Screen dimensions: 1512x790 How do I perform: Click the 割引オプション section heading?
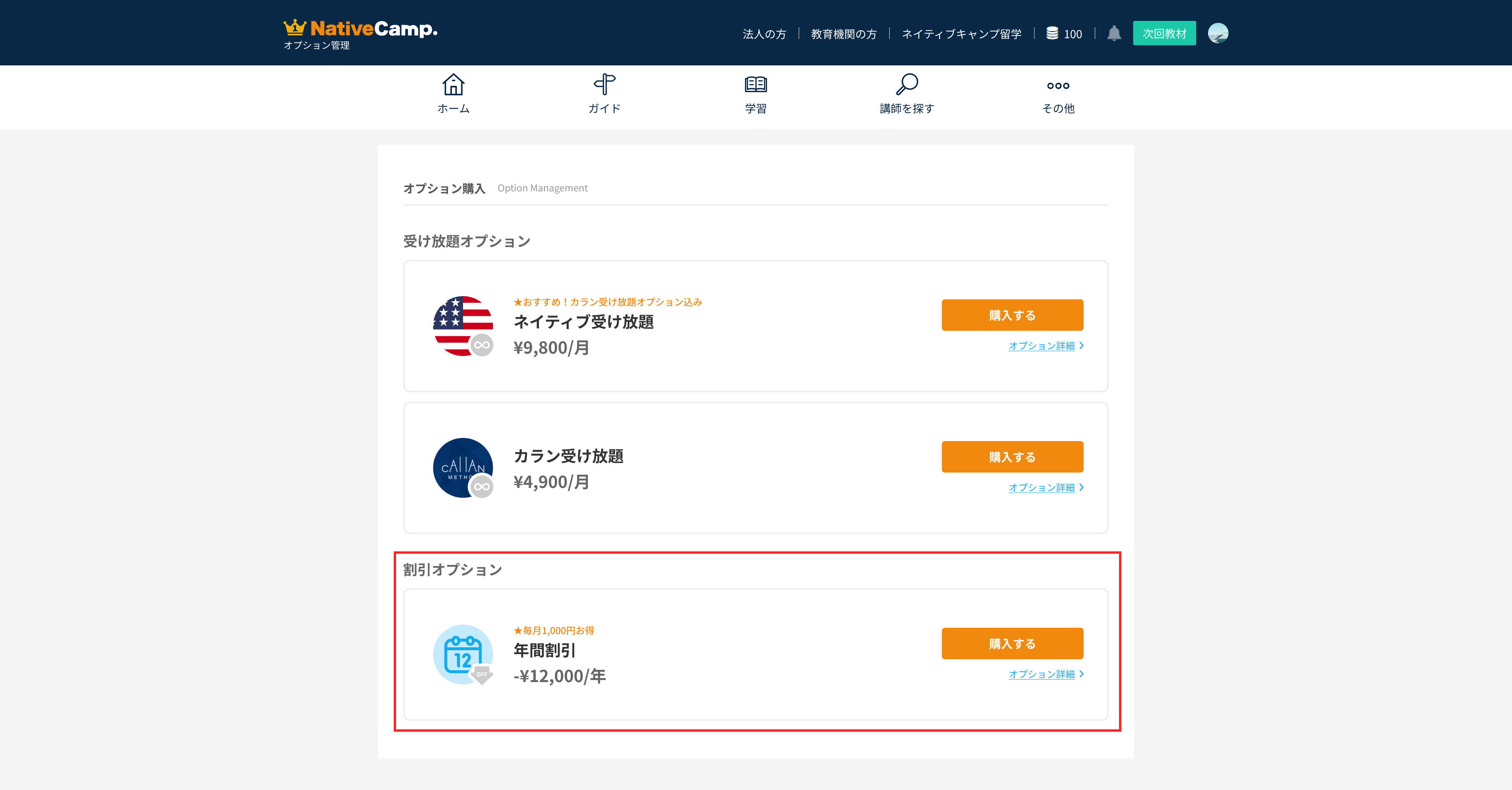click(x=452, y=570)
